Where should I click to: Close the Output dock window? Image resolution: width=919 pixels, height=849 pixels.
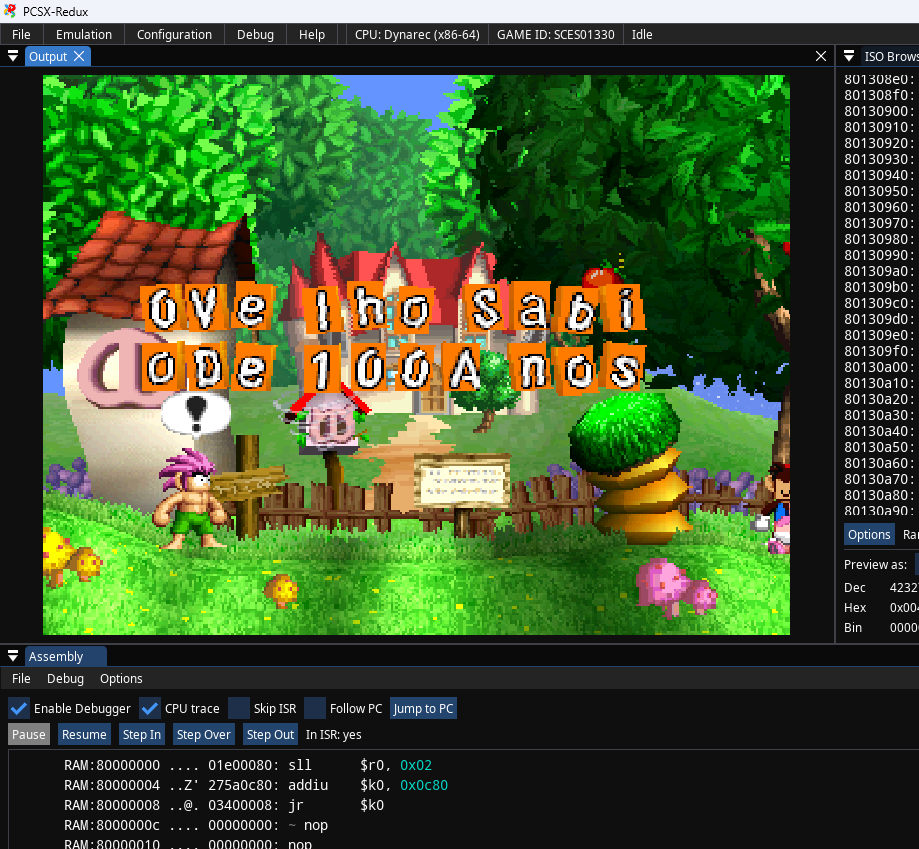click(x=821, y=56)
